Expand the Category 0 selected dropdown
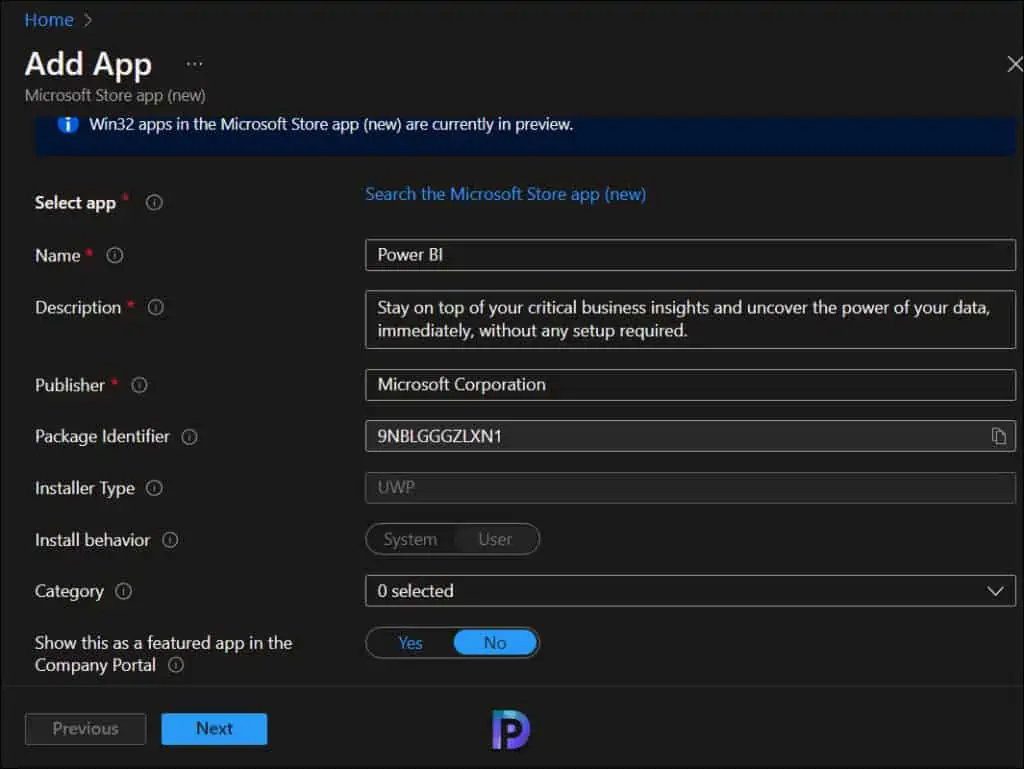 (690, 591)
